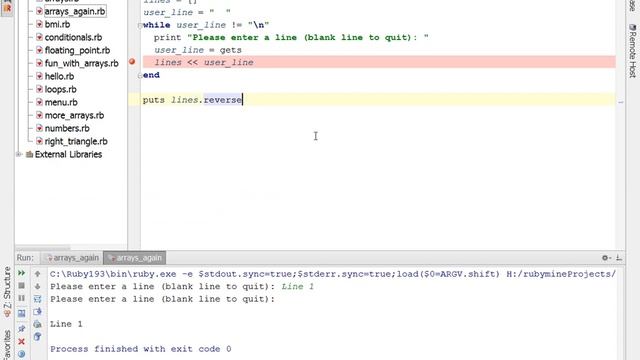Open more_arrays.rb file

tap(74, 116)
